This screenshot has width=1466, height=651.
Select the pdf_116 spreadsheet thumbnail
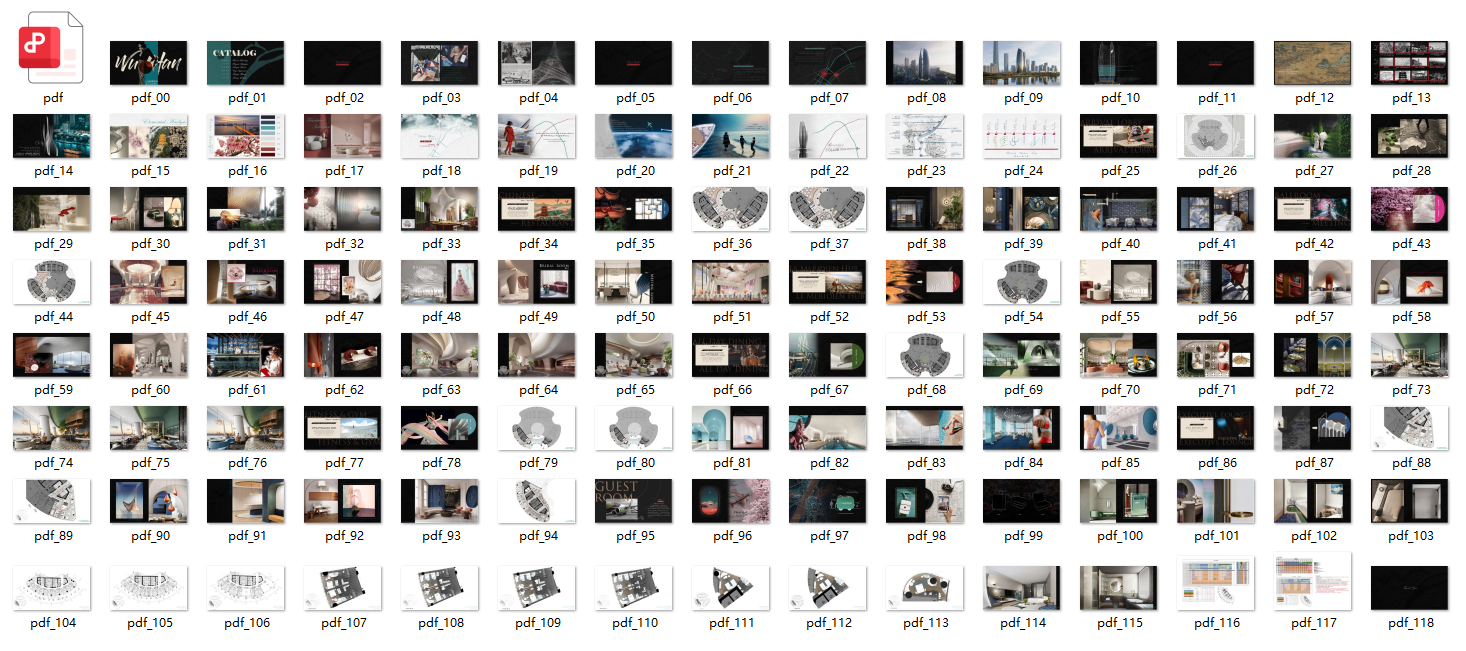point(1216,583)
